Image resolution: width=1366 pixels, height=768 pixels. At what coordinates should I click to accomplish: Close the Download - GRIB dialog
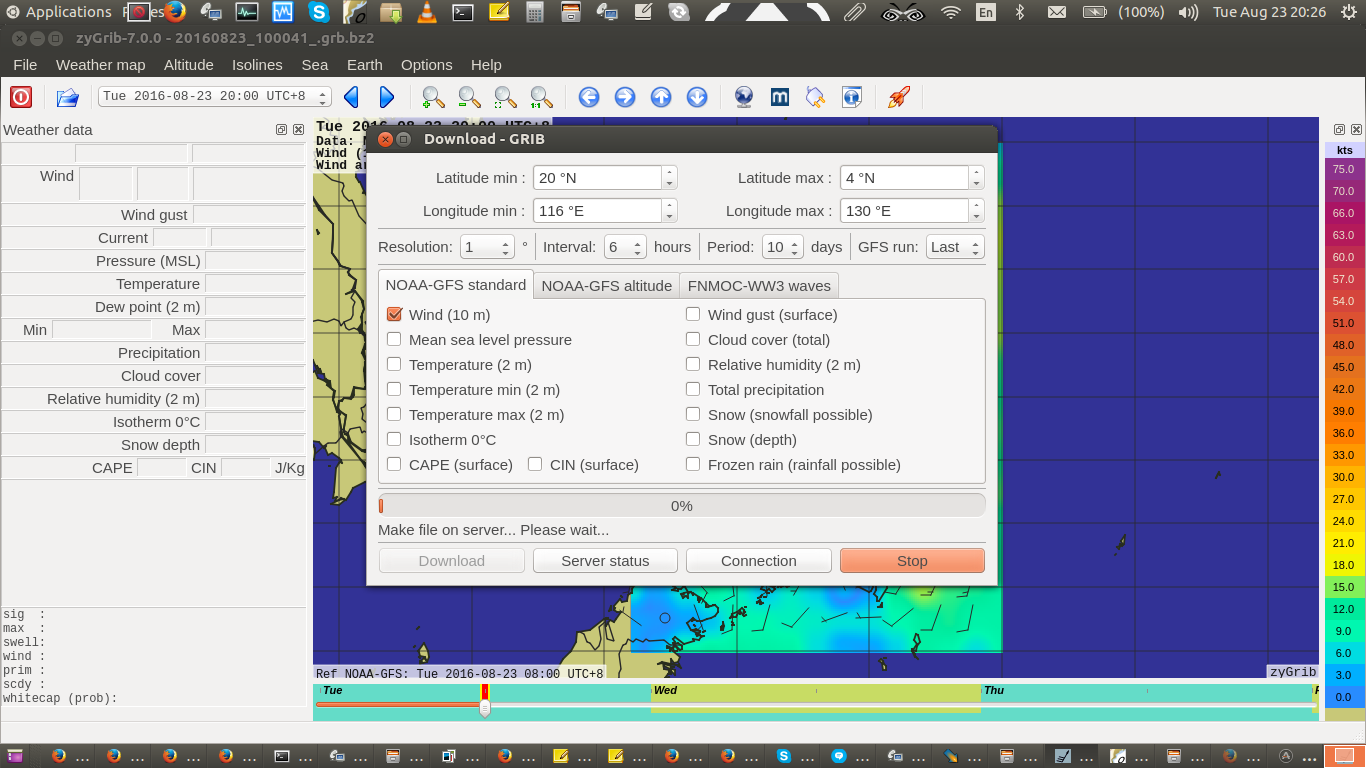pyautogui.click(x=386, y=139)
